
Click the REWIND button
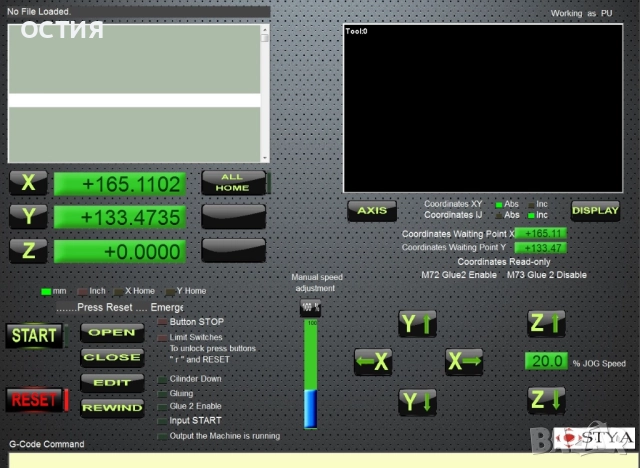tap(111, 407)
